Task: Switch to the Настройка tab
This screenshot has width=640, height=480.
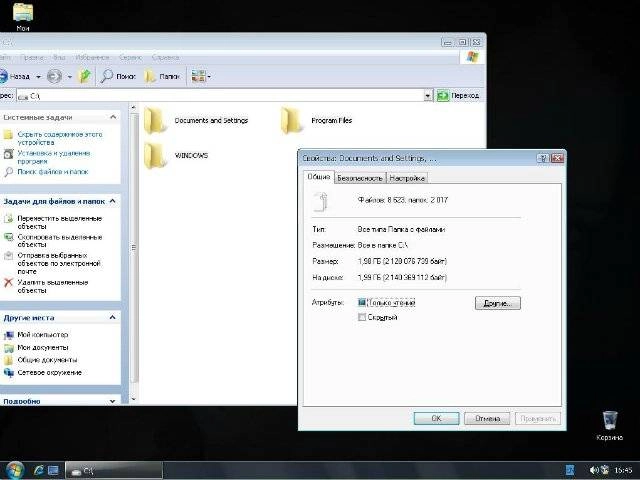Action: (407, 178)
